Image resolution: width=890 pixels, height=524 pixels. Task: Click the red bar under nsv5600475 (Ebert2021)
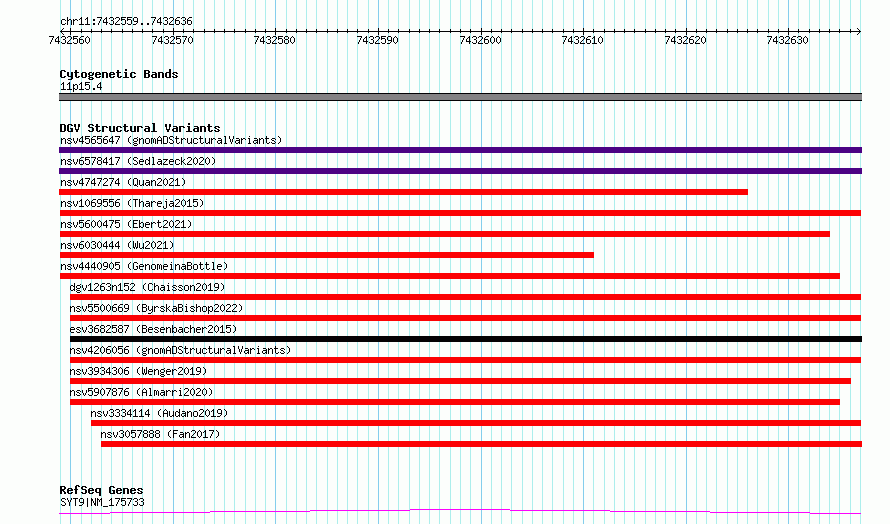tap(444, 234)
